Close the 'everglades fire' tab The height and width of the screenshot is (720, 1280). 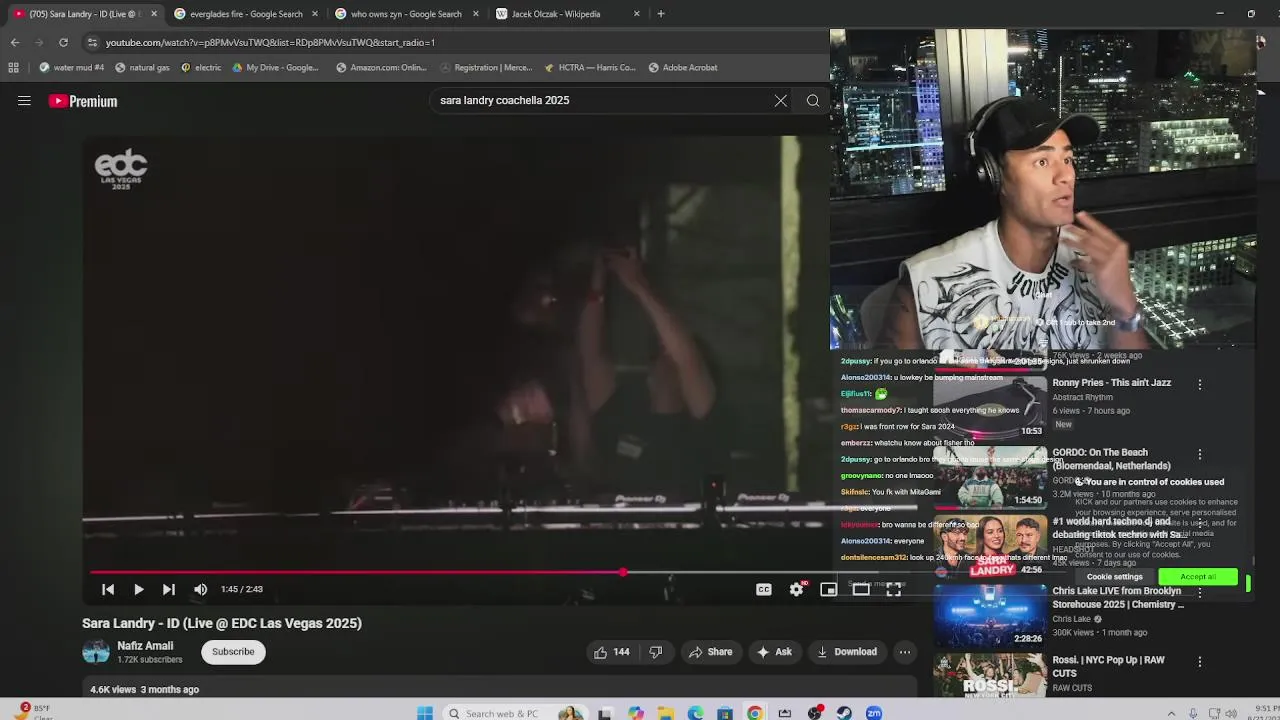[315, 14]
